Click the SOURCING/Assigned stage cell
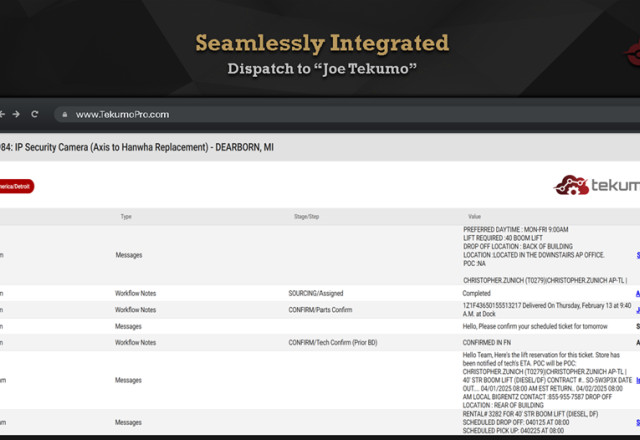Screen dimensions: 640x440 (316, 293)
